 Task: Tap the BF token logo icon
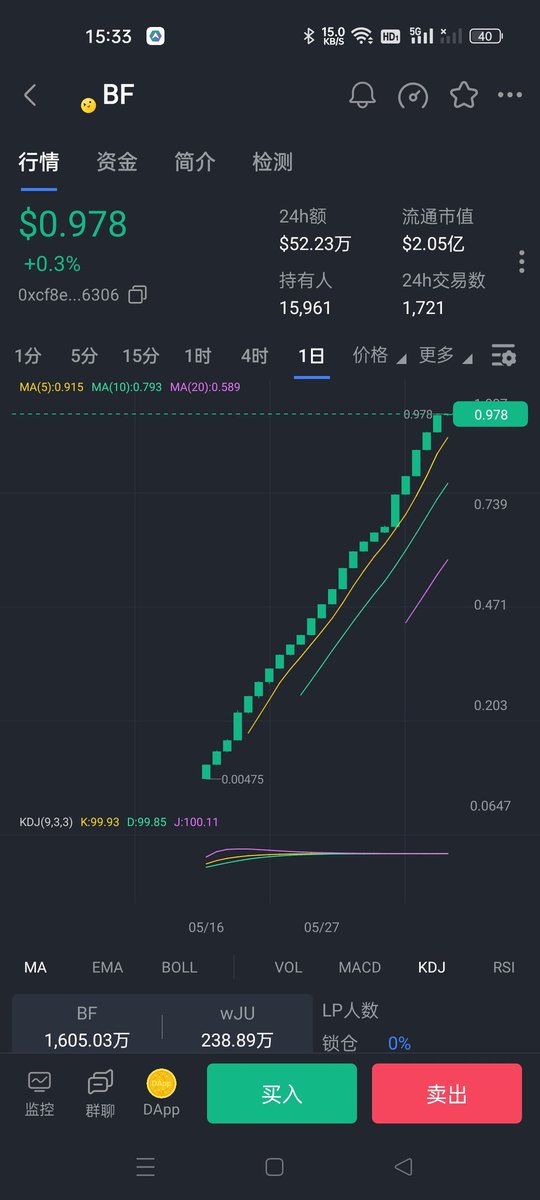pyautogui.click(x=88, y=105)
